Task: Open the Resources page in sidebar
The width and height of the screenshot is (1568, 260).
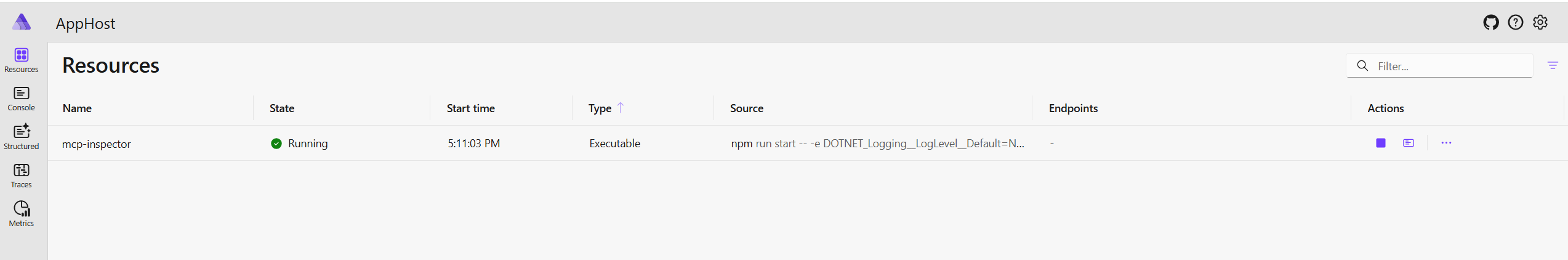Action: point(22,60)
